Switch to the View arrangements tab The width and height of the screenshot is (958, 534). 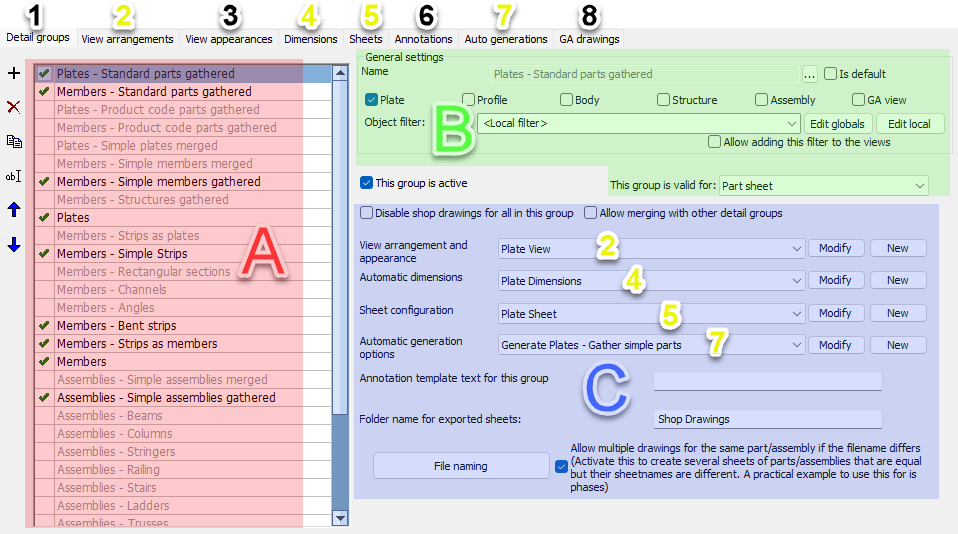pos(127,39)
